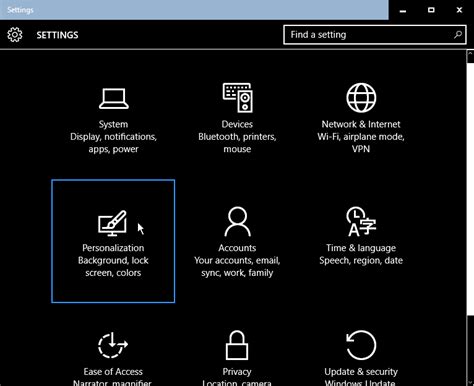Click the Devices label text
The image size is (474, 386).
tap(237, 124)
